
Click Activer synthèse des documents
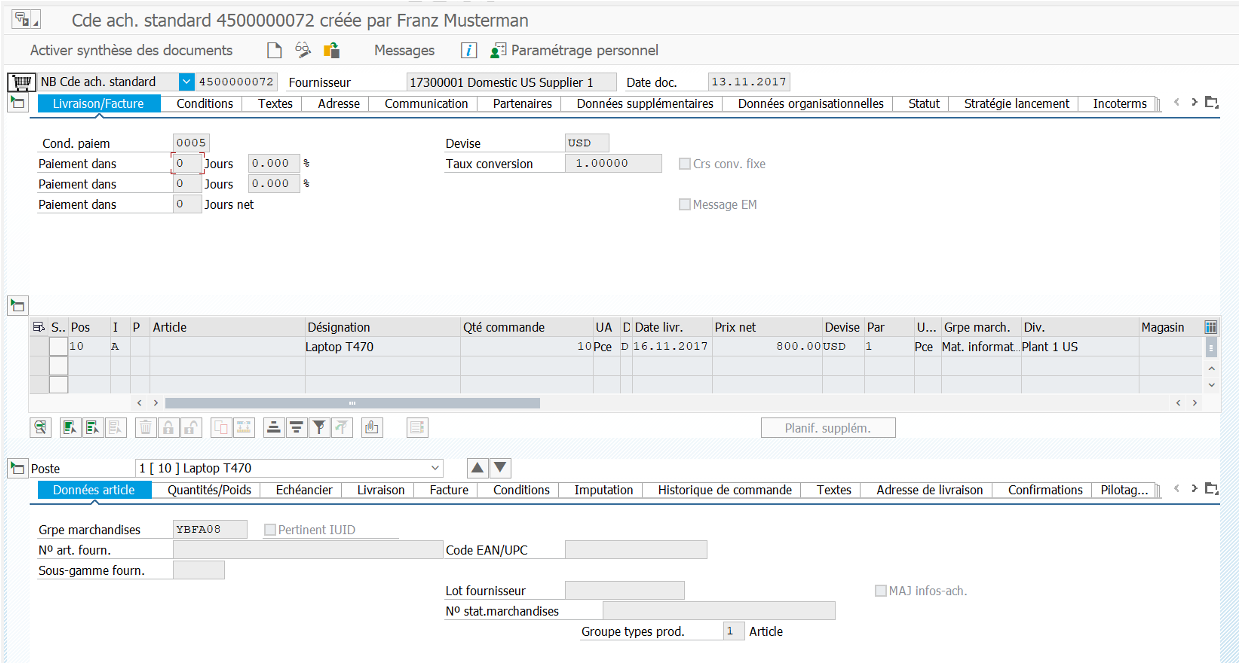(131, 50)
